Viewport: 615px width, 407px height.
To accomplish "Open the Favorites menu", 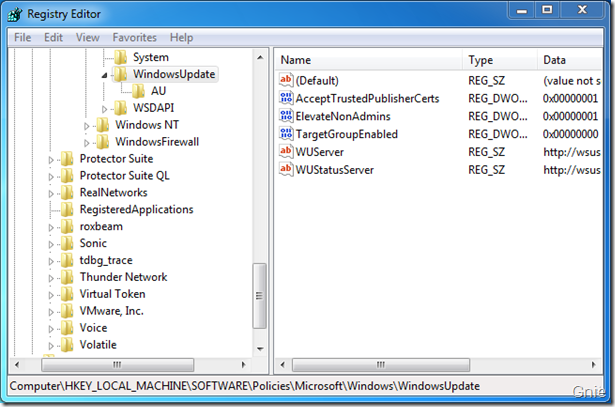I will point(135,38).
